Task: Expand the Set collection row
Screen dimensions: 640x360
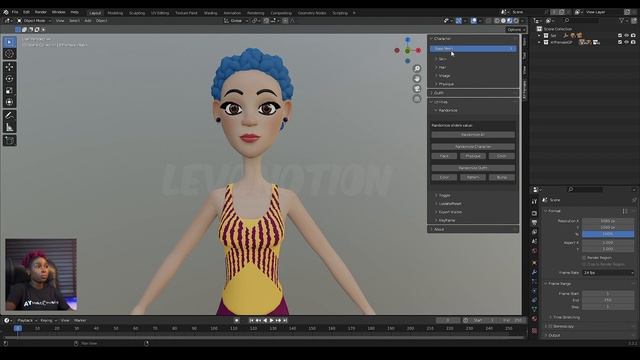Action: click(x=540, y=36)
